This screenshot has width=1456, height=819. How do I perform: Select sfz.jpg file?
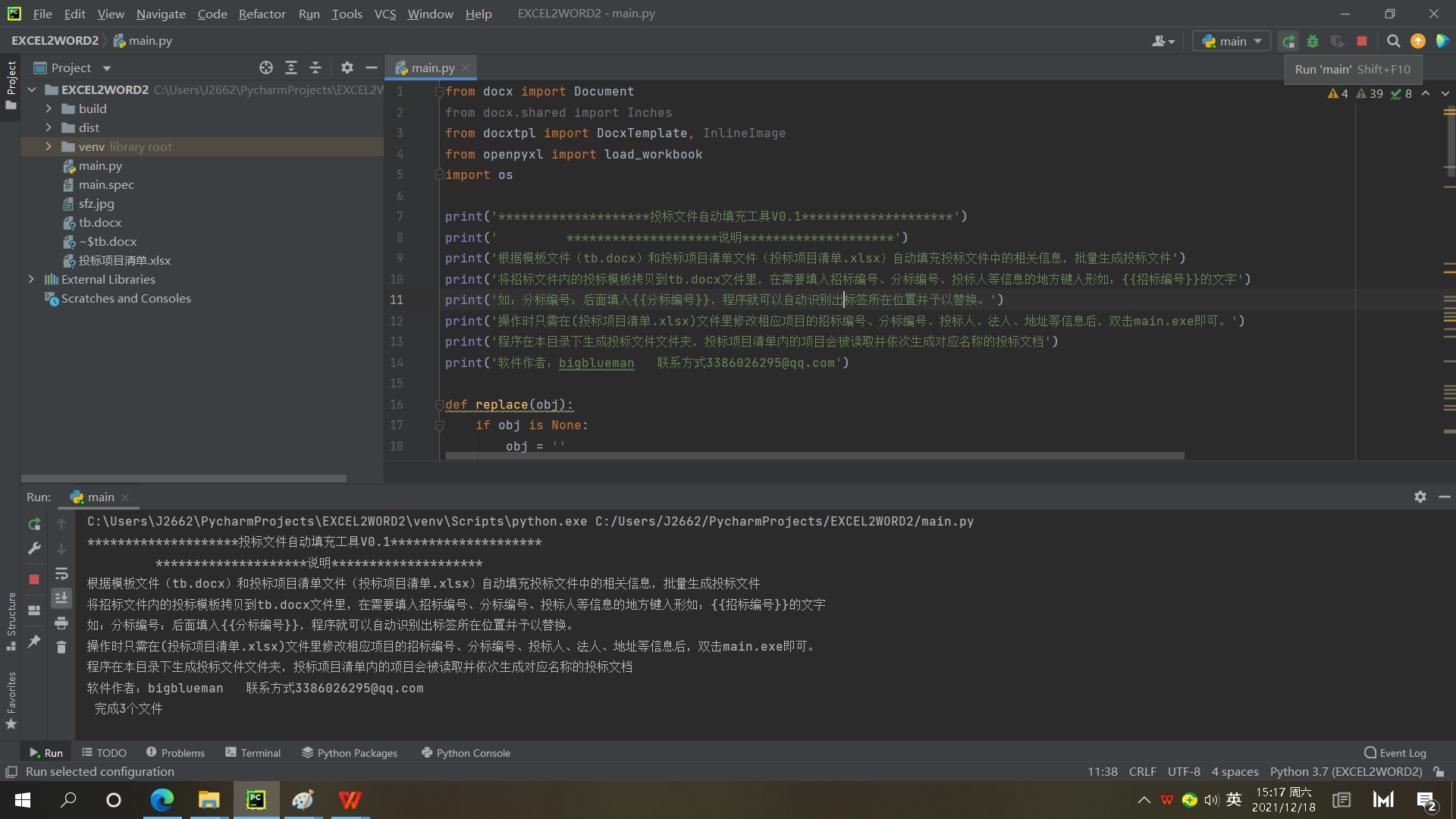96,204
